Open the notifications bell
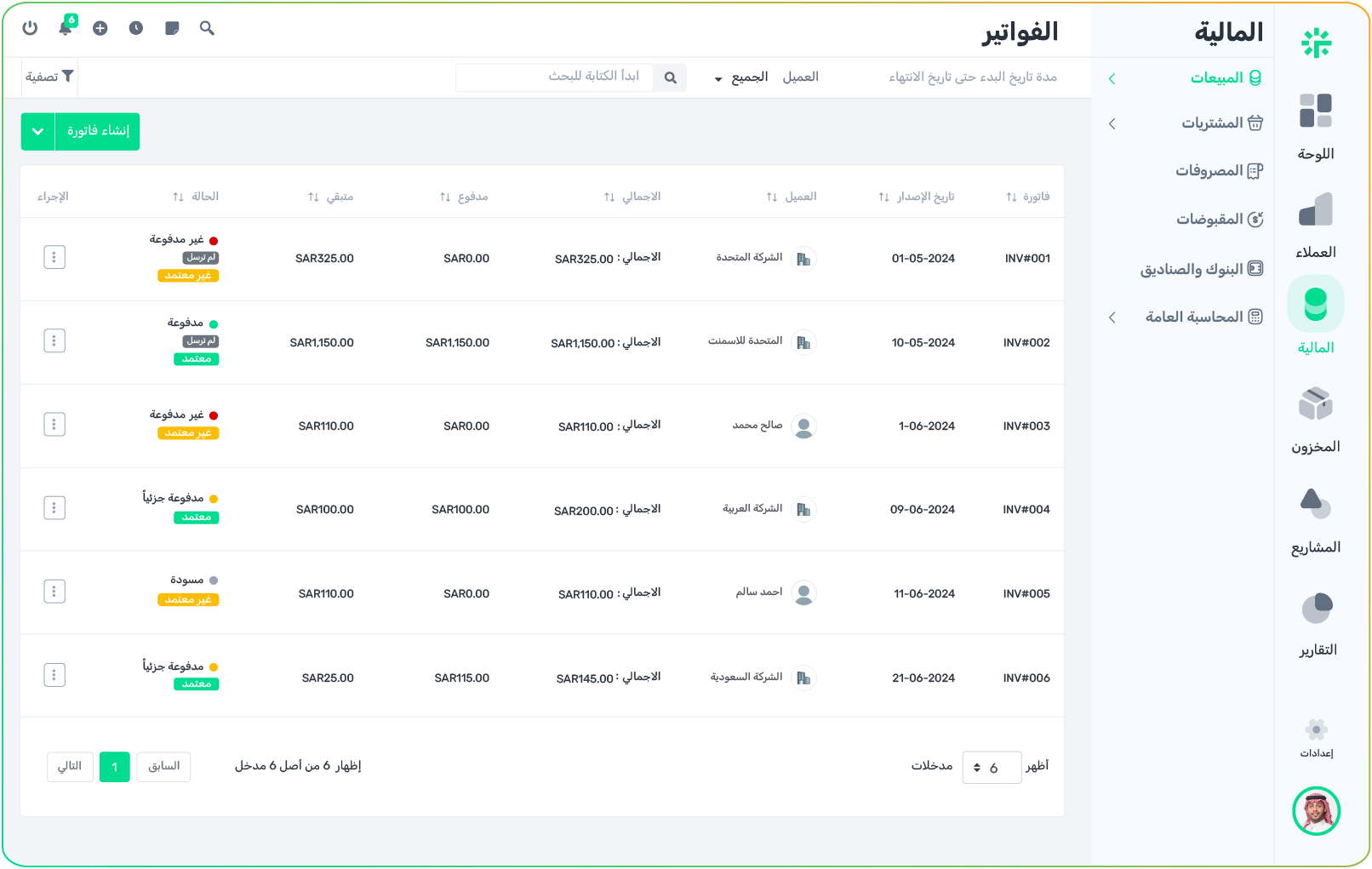Image resolution: width=1372 pixels, height=869 pixels. [x=66, y=28]
